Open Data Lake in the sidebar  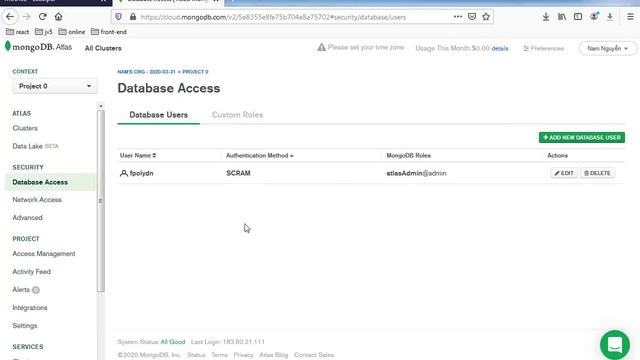(x=27, y=146)
